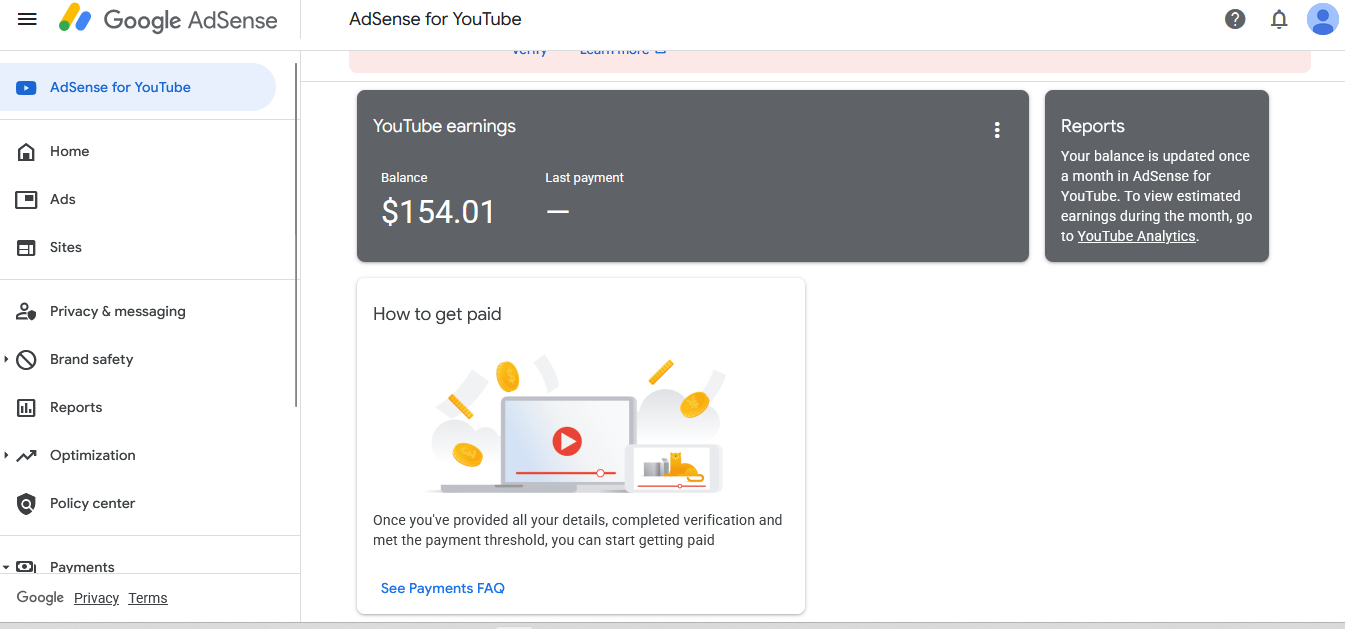Click the Google AdSense logo

[168, 19]
